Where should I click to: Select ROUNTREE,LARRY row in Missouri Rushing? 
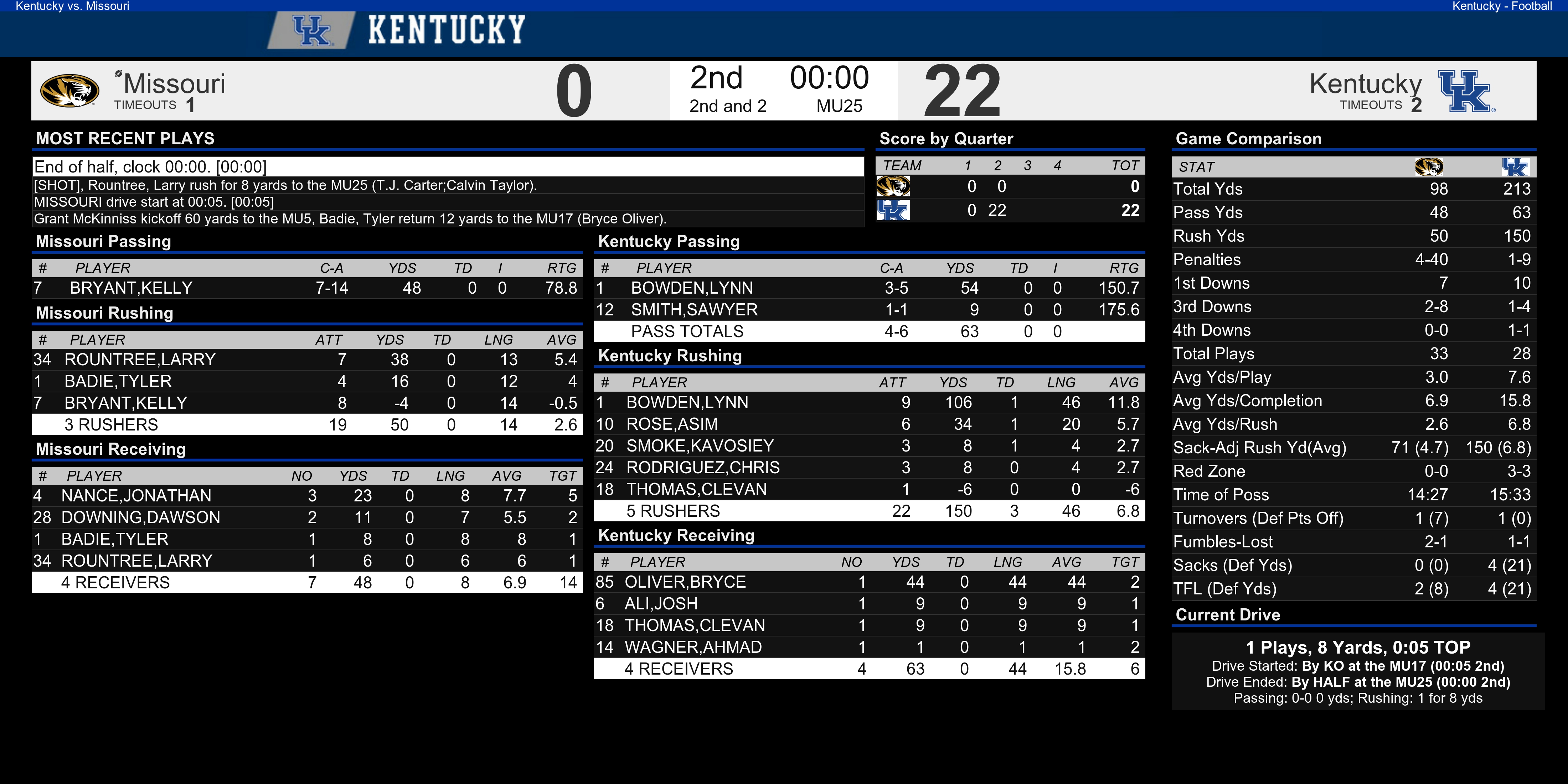[308, 360]
